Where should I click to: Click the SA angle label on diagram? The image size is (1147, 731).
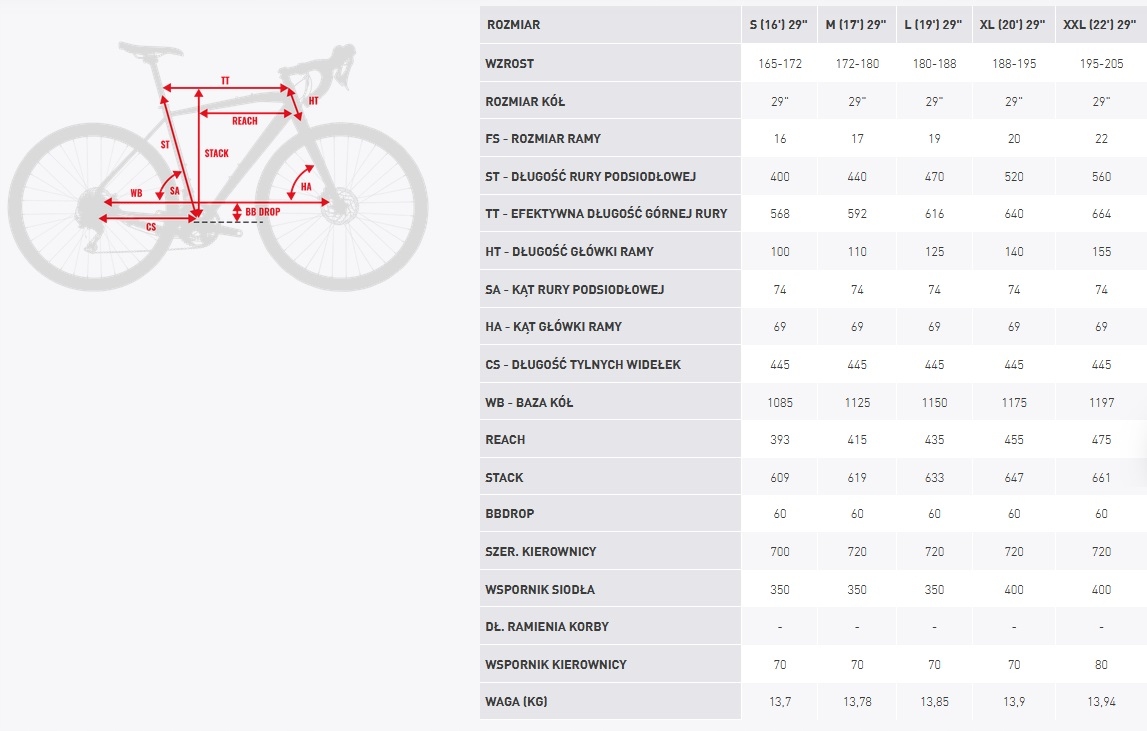(174, 190)
